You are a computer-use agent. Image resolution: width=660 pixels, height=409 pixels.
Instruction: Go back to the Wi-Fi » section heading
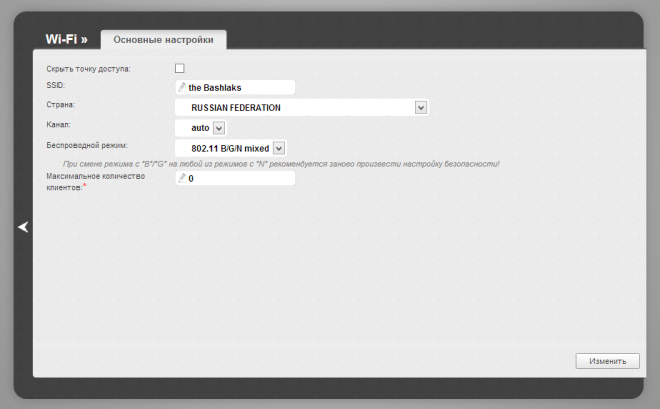coord(67,39)
